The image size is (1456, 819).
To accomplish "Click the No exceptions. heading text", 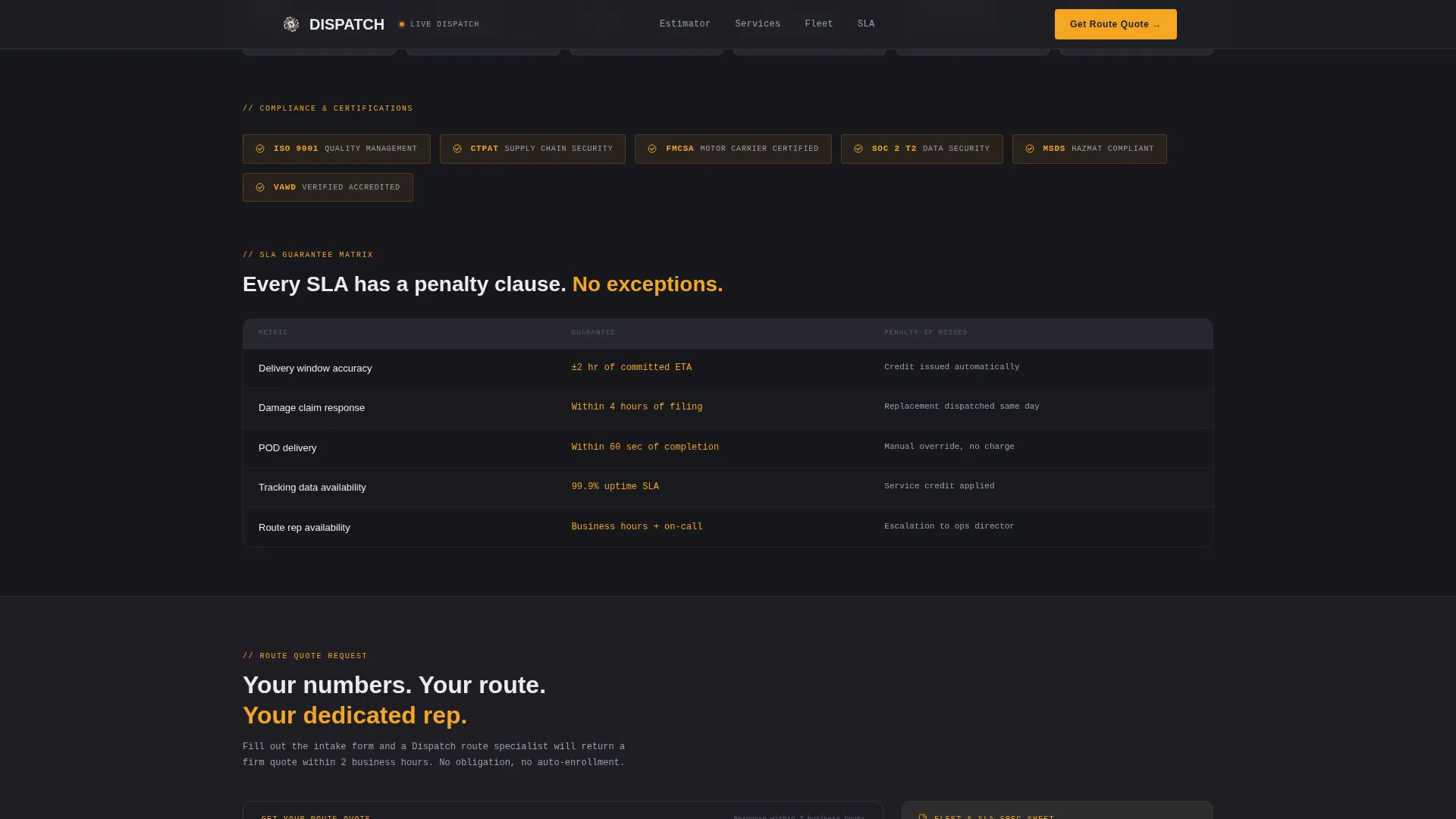I will (648, 284).
